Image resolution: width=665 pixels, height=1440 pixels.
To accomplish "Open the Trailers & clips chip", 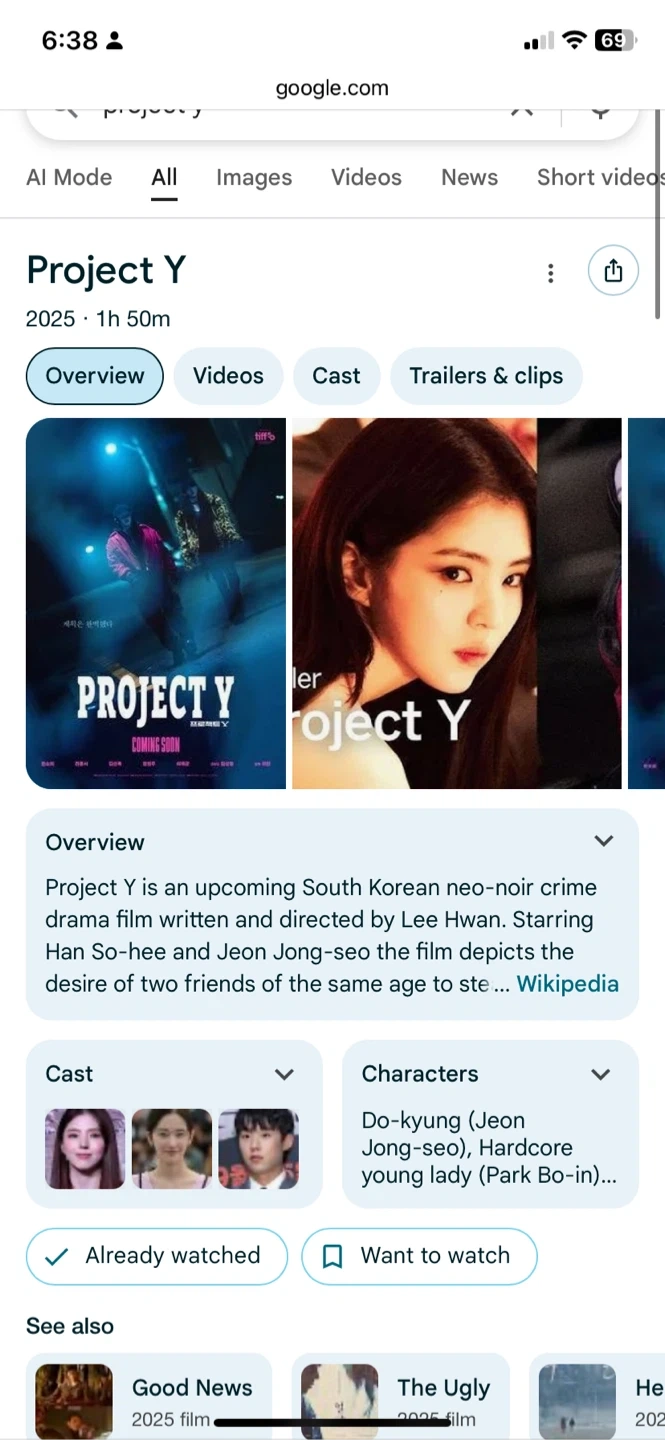I will click(x=486, y=376).
